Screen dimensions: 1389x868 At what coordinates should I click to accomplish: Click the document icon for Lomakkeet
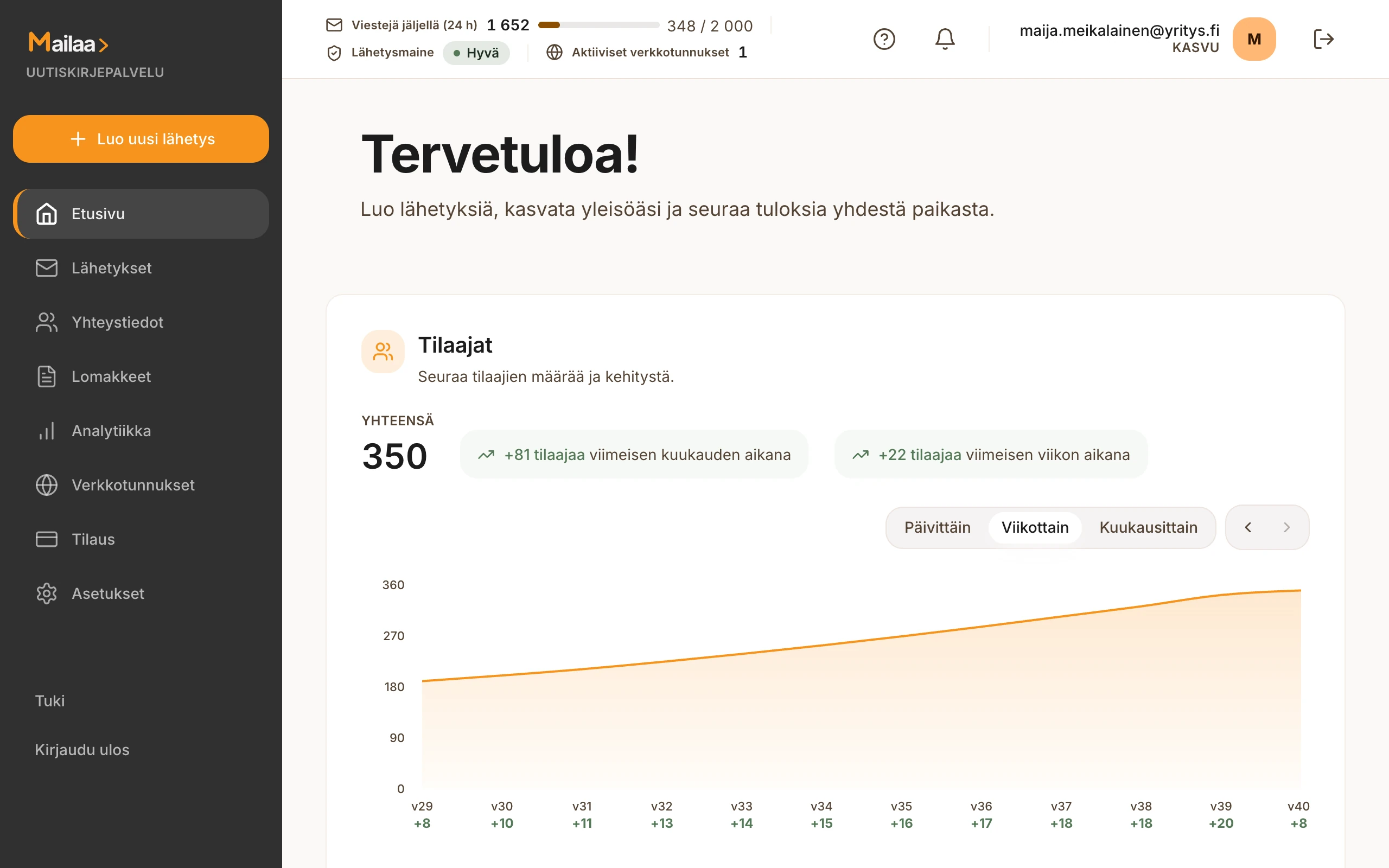coord(47,376)
